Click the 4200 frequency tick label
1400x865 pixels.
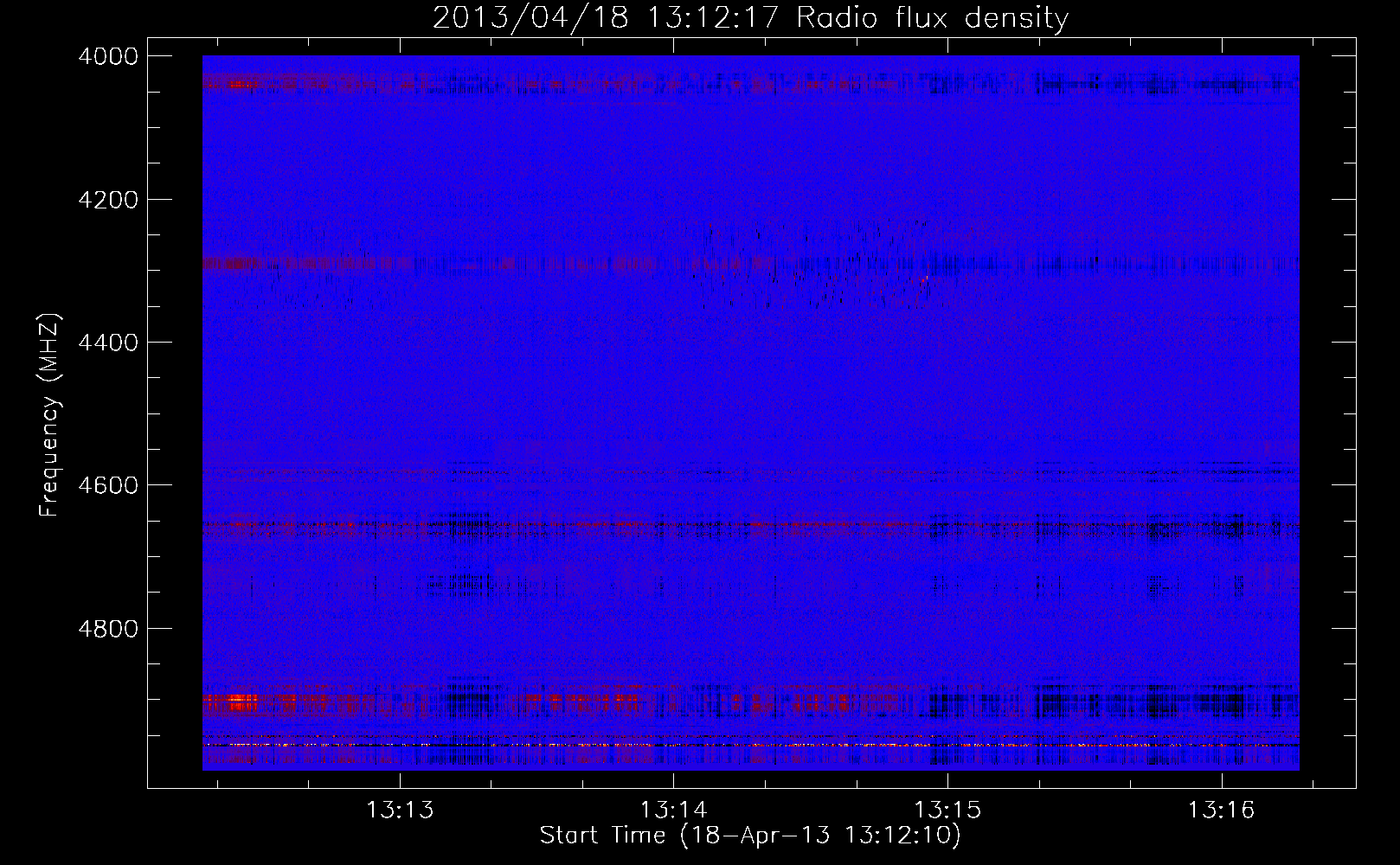(x=108, y=200)
